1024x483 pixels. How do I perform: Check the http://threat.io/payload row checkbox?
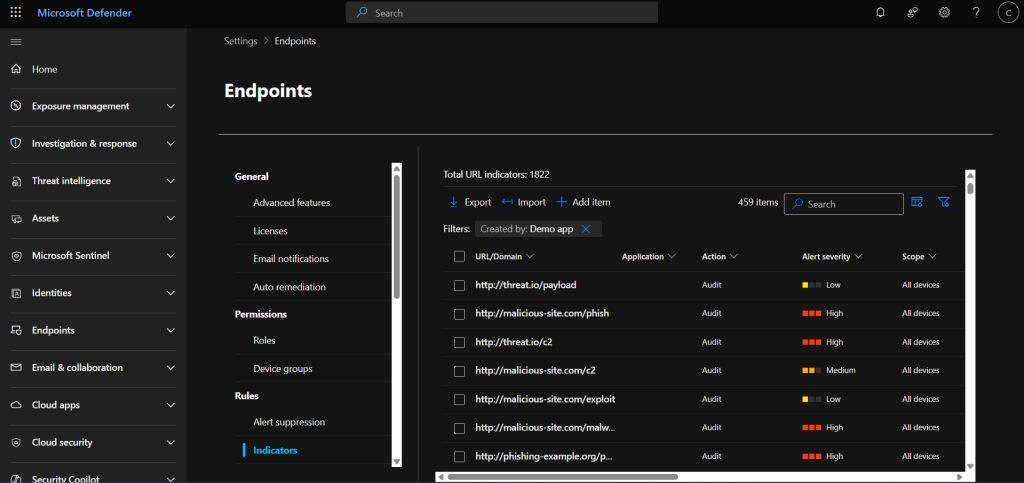[x=459, y=285]
